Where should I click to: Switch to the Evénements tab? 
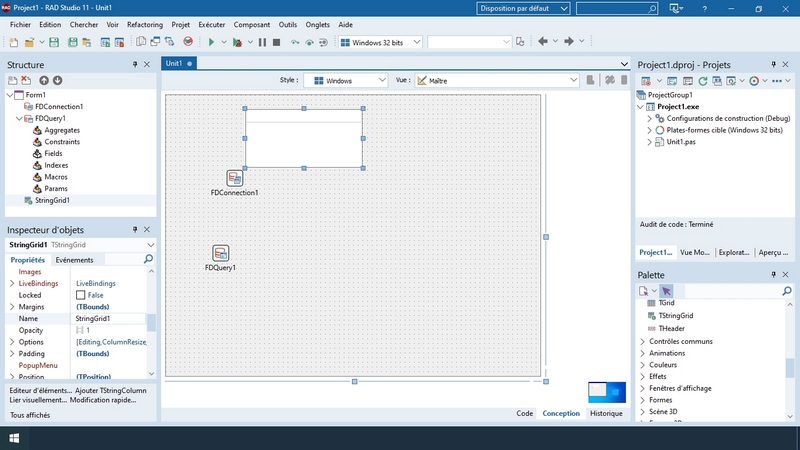(74, 260)
